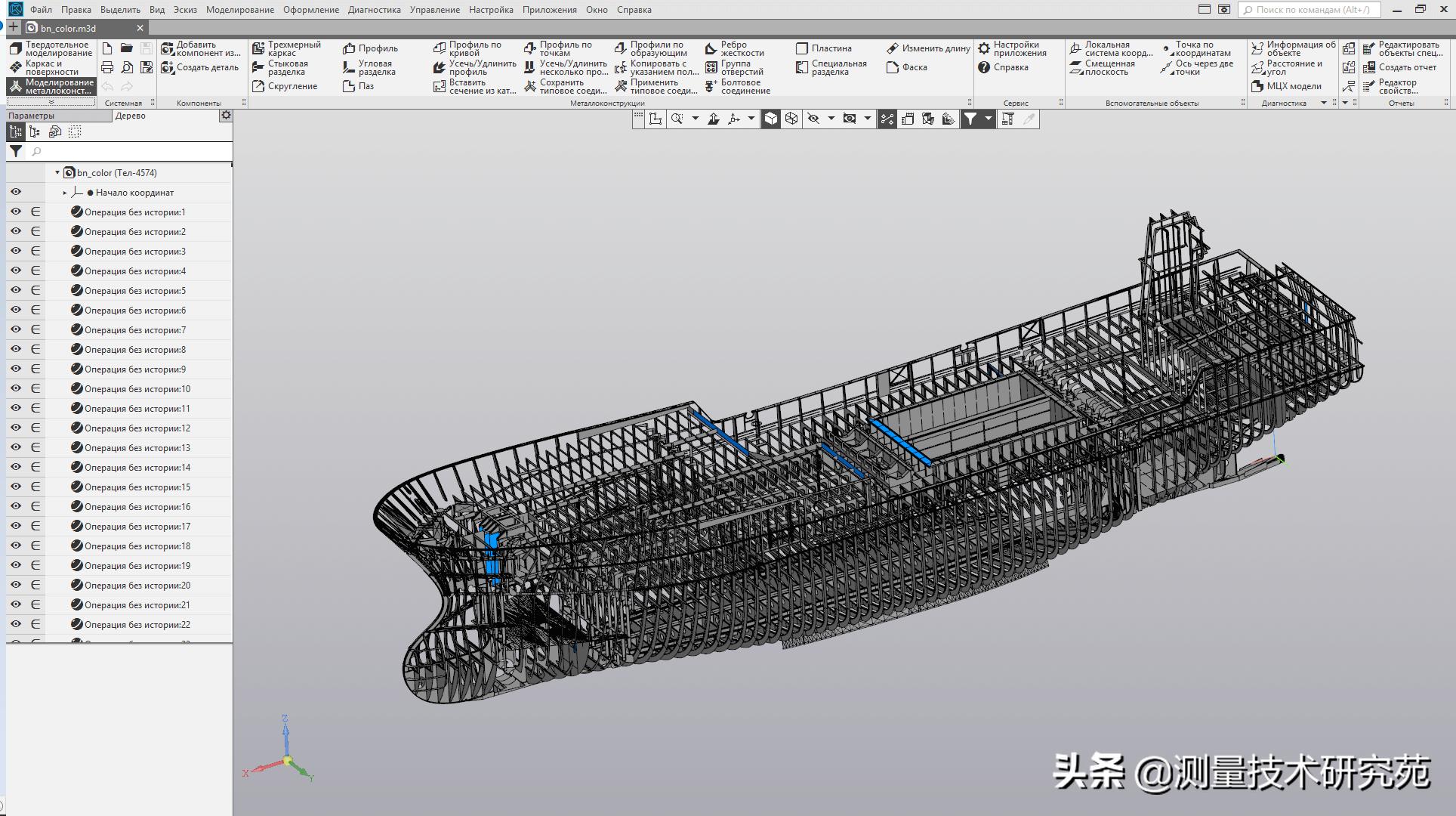The height and width of the screenshot is (816, 1456).
Task: Collapse the bn_color root node in the tree
Action: click(56, 172)
